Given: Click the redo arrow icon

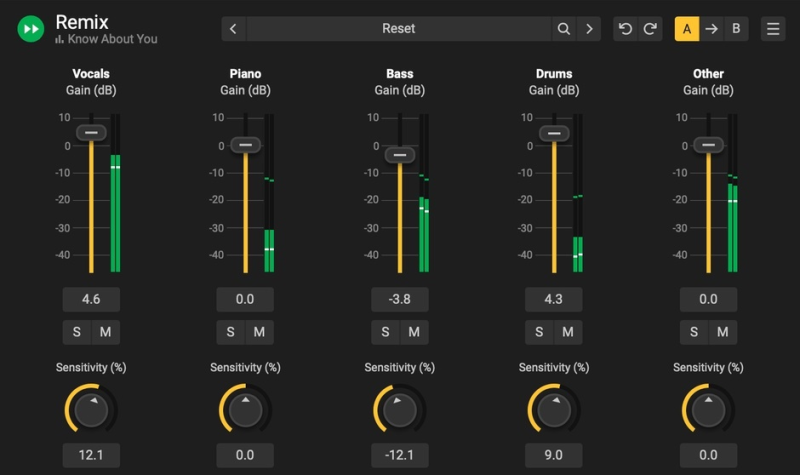Looking at the screenshot, I should 650,29.
